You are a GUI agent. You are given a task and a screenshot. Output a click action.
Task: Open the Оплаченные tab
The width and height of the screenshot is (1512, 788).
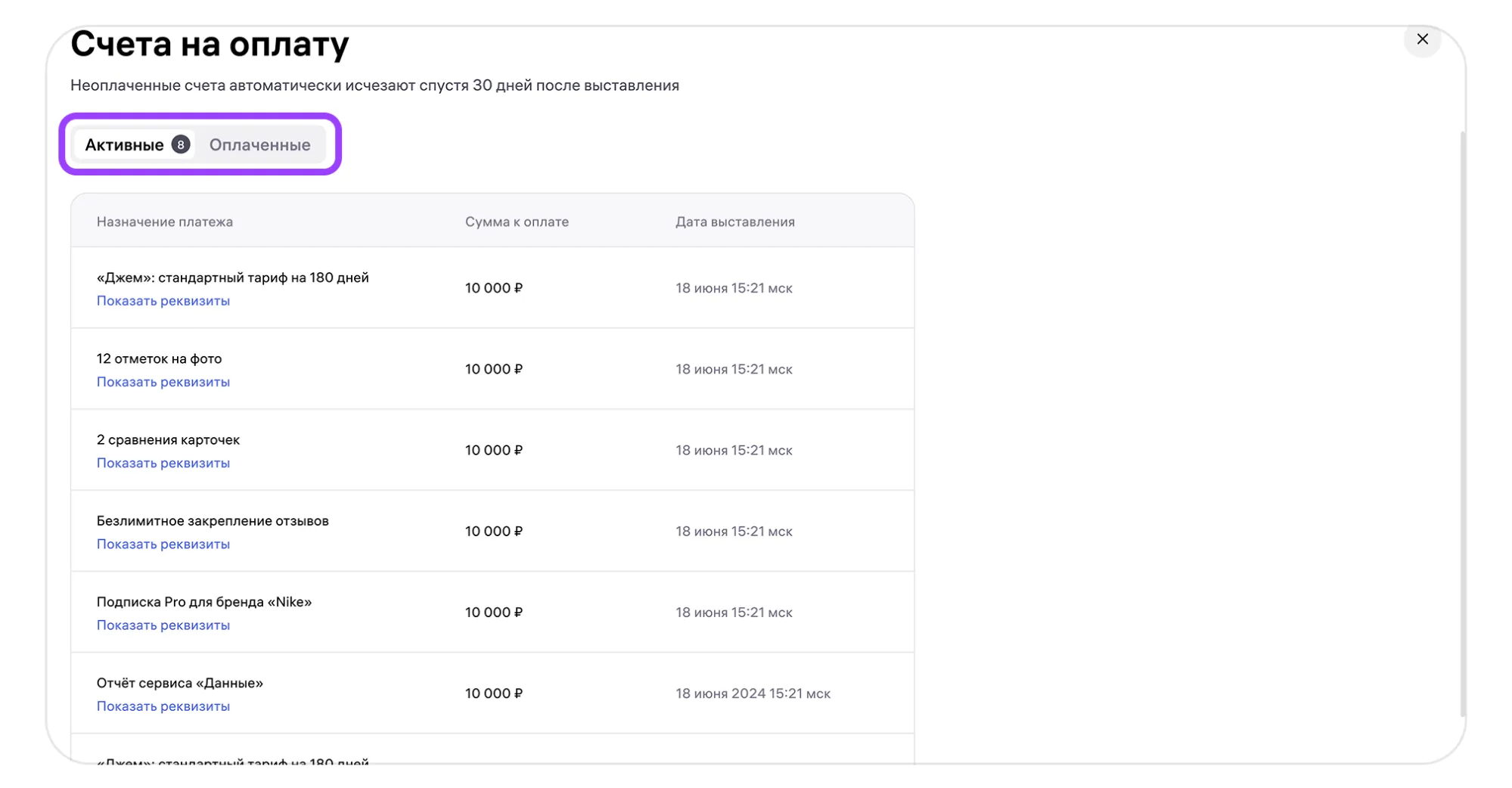[x=259, y=144]
